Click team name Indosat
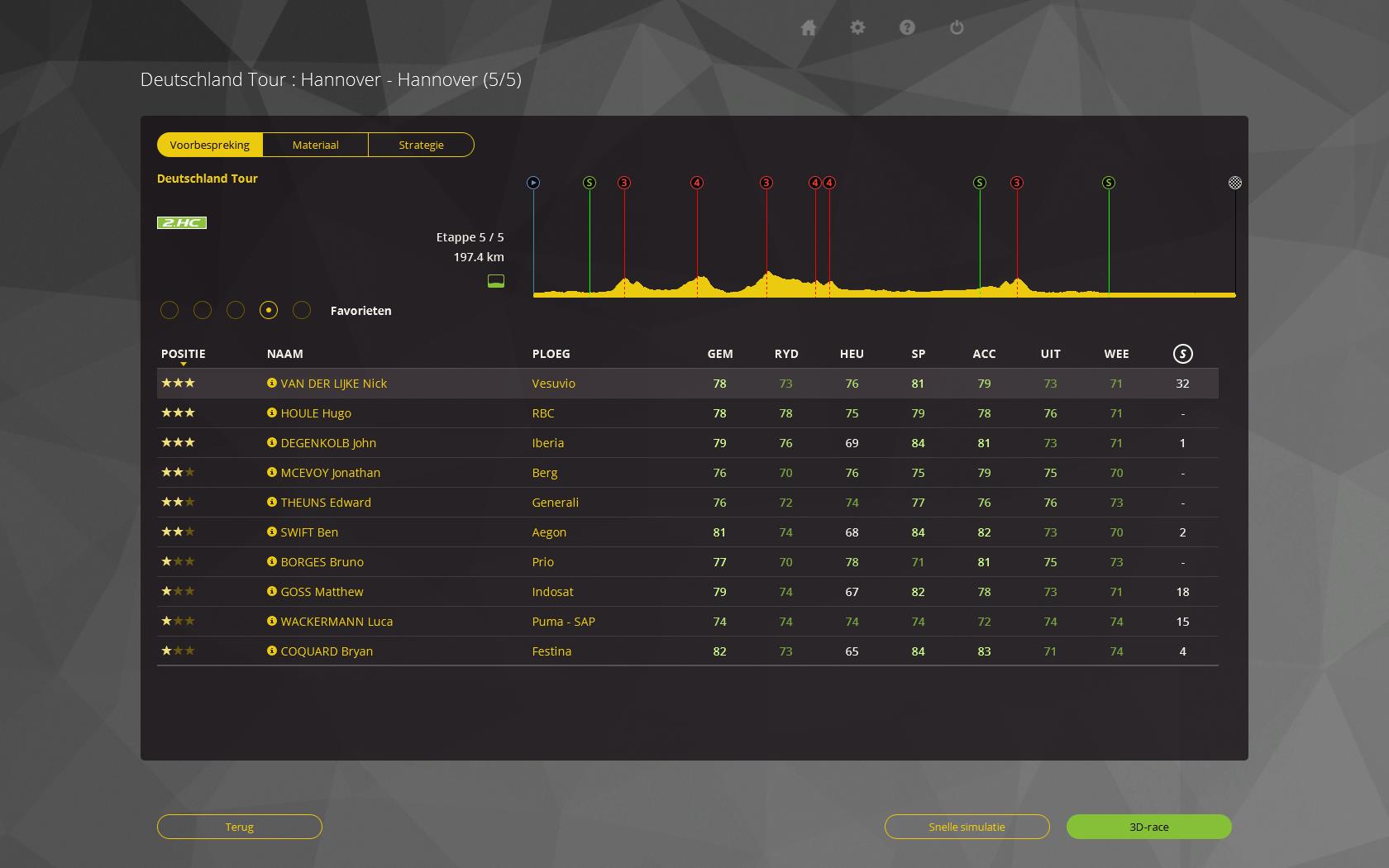The image size is (1389, 868). pyautogui.click(x=552, y=592)
